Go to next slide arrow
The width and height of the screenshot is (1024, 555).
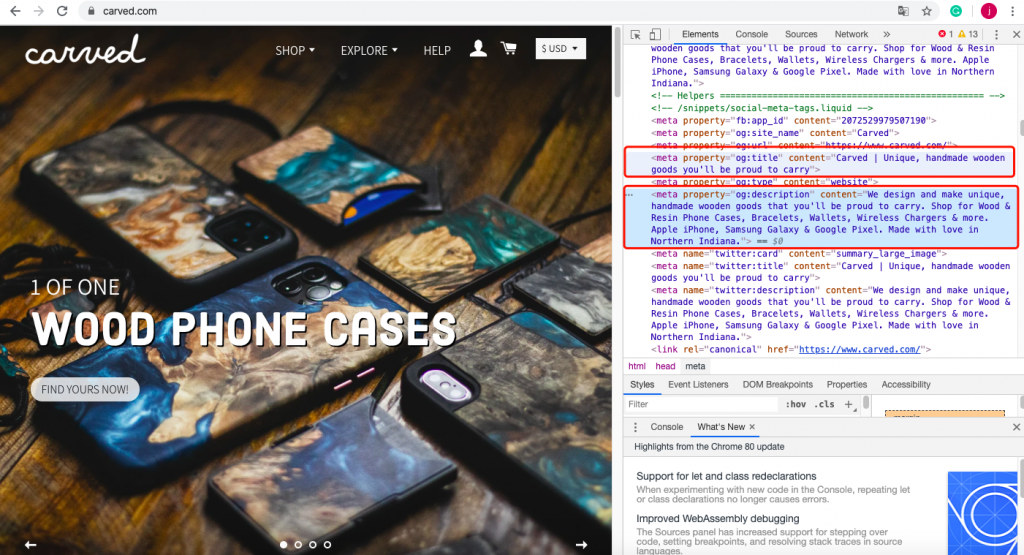tap(581, 545)
